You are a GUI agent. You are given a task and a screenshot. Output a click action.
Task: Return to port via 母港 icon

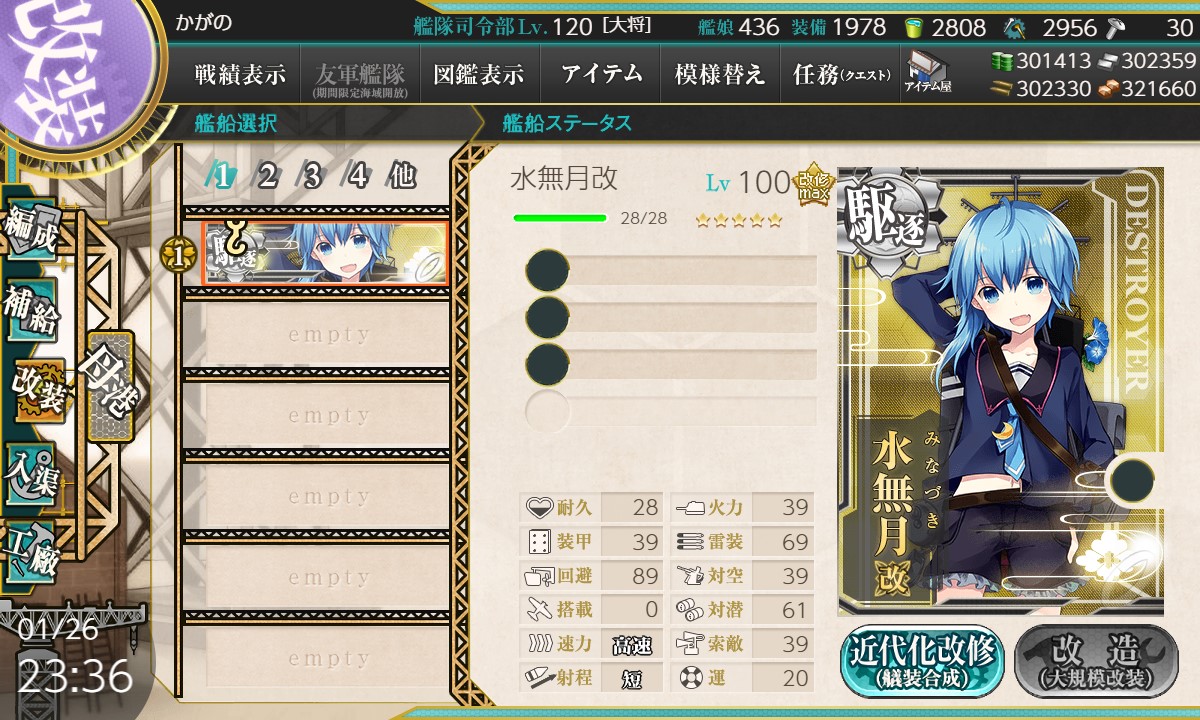[110, 386]
